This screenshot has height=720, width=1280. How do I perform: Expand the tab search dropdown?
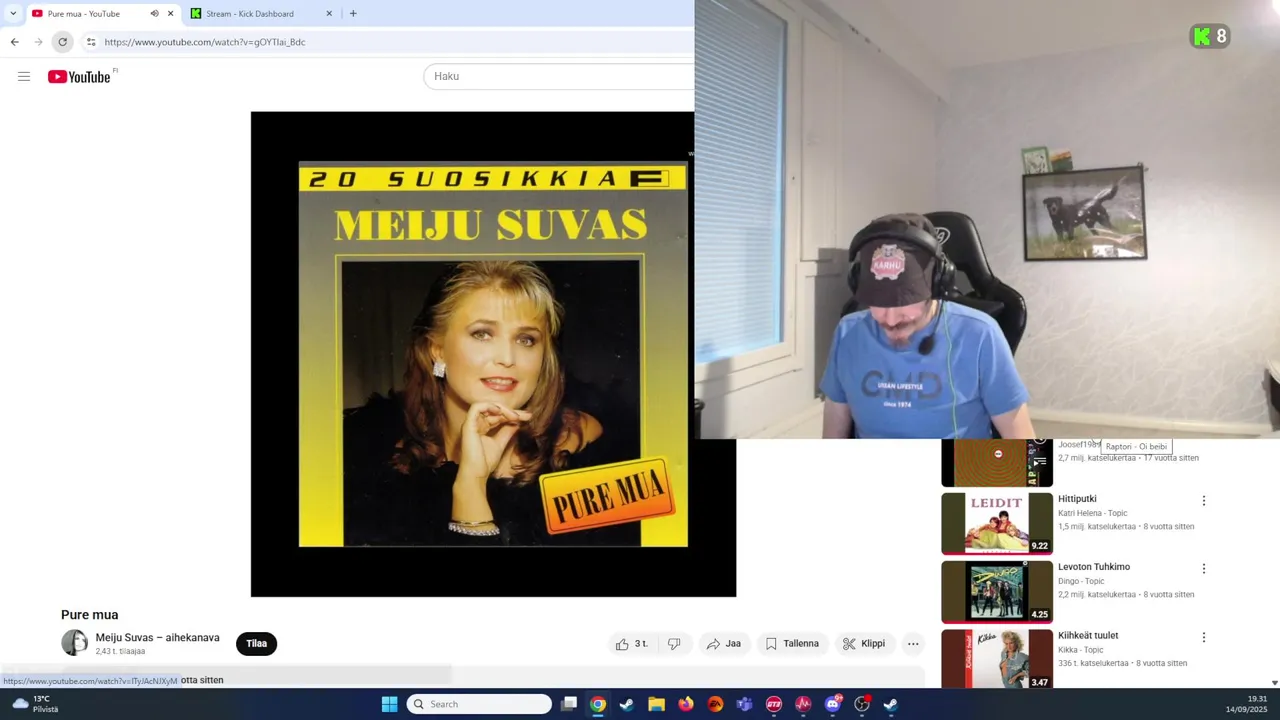click(x=13, y=14)
